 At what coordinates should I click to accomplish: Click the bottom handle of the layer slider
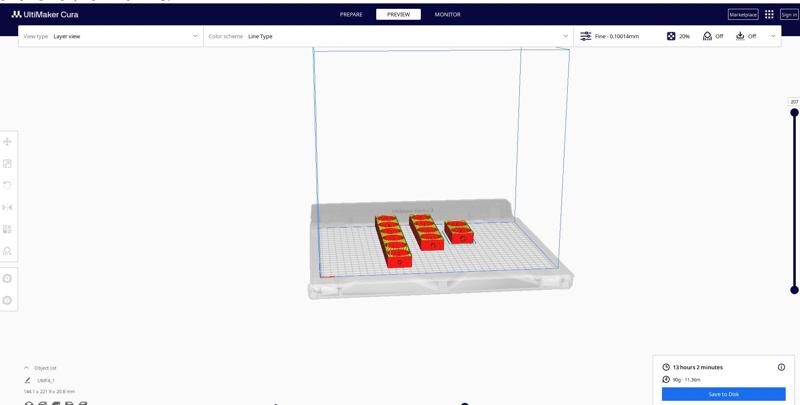794,290
